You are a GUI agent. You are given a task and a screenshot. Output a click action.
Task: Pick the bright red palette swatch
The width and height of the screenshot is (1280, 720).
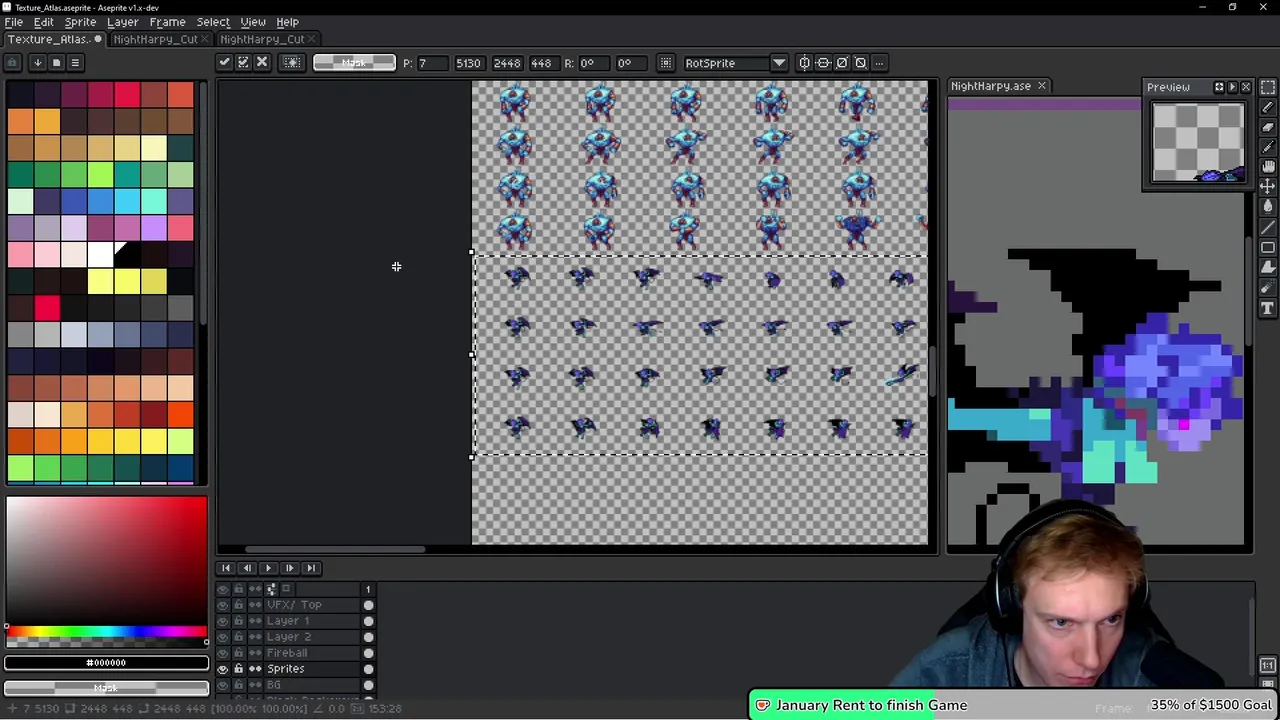[x=47, y=308]
